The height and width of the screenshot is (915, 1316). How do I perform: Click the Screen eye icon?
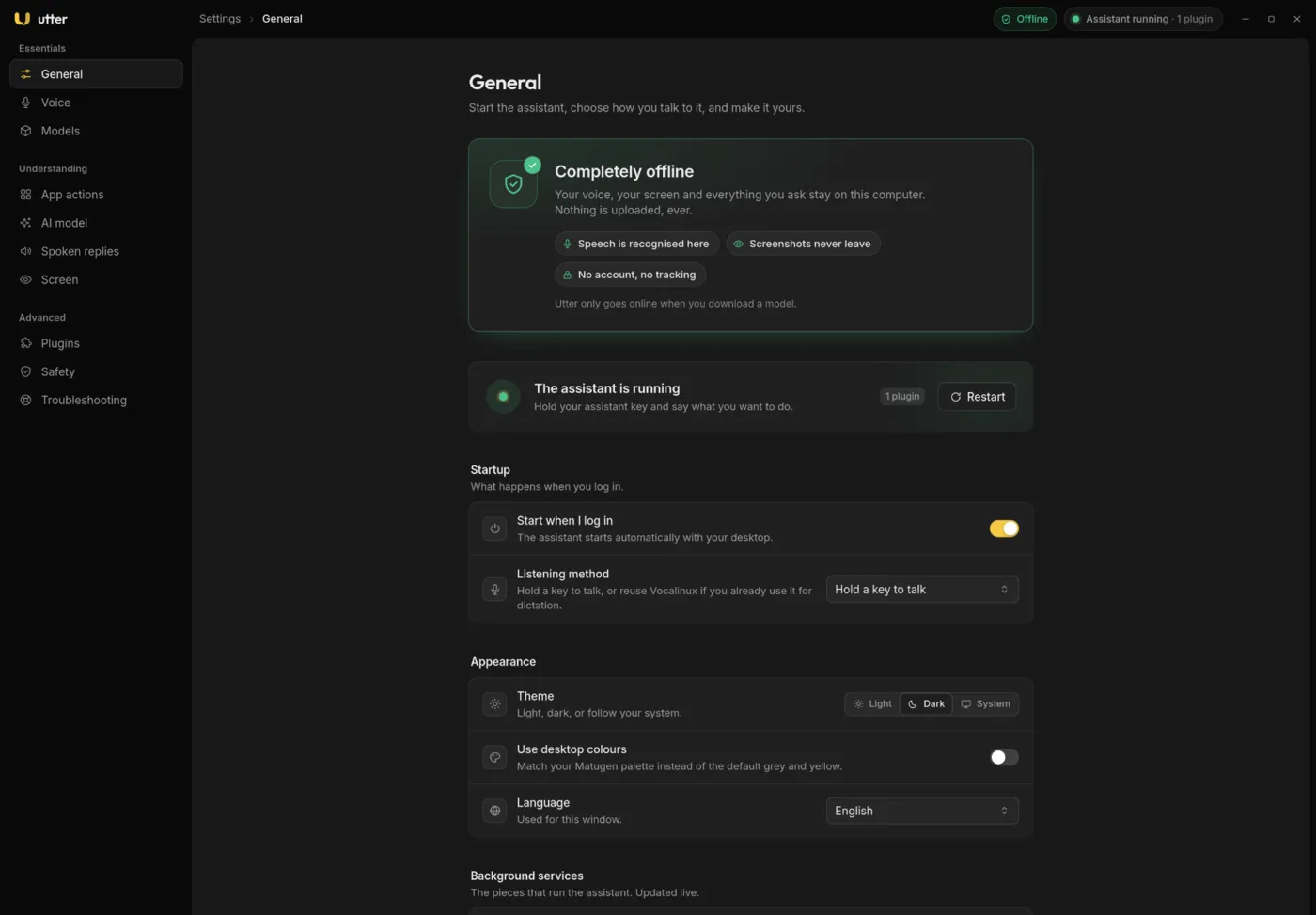click(26, 279)
